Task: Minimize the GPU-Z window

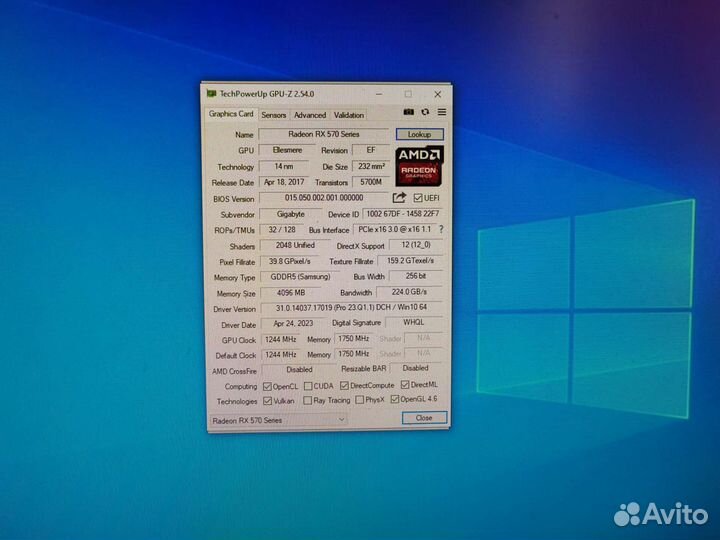Action: 379,94
